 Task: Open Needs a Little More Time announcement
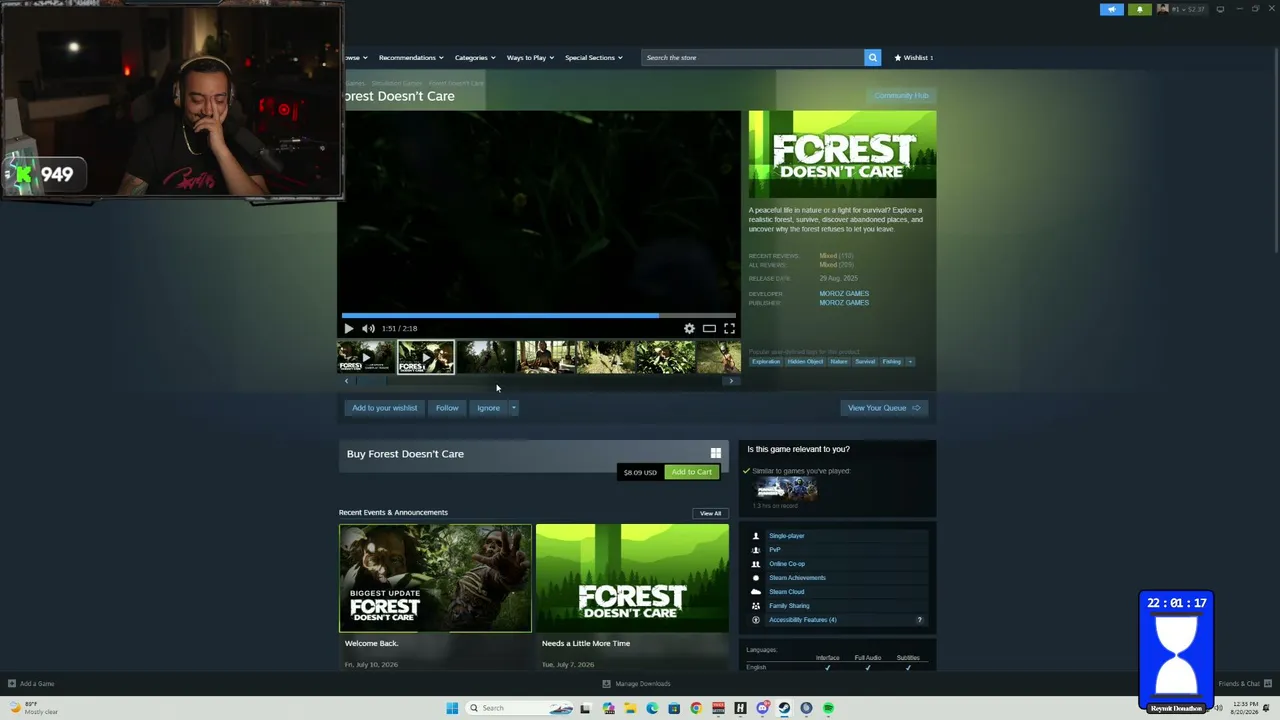tap(632, 597)
